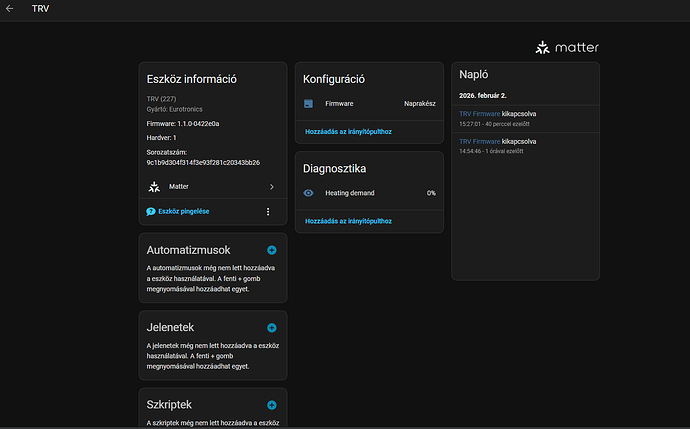690x429 pixels.
Task: Select the Heating demand sensor label
Action: coord(350,192)
